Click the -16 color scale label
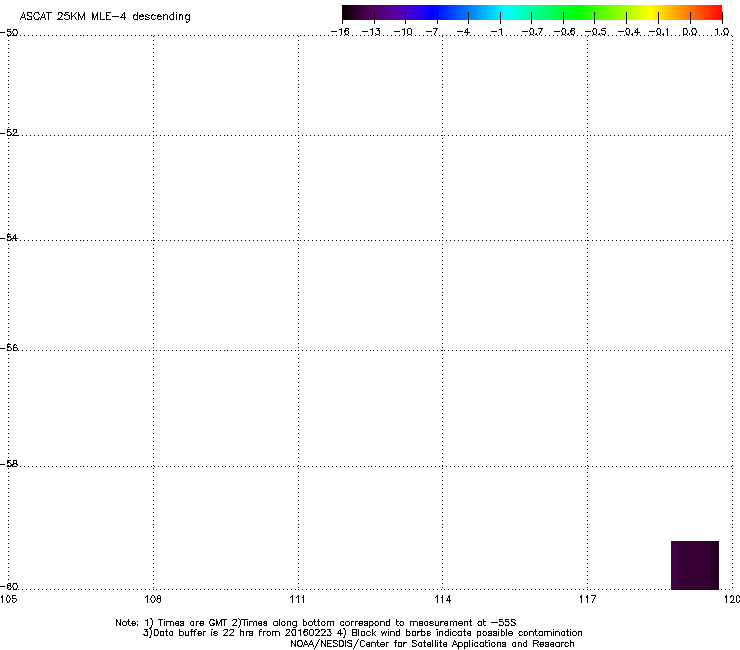 340,32
